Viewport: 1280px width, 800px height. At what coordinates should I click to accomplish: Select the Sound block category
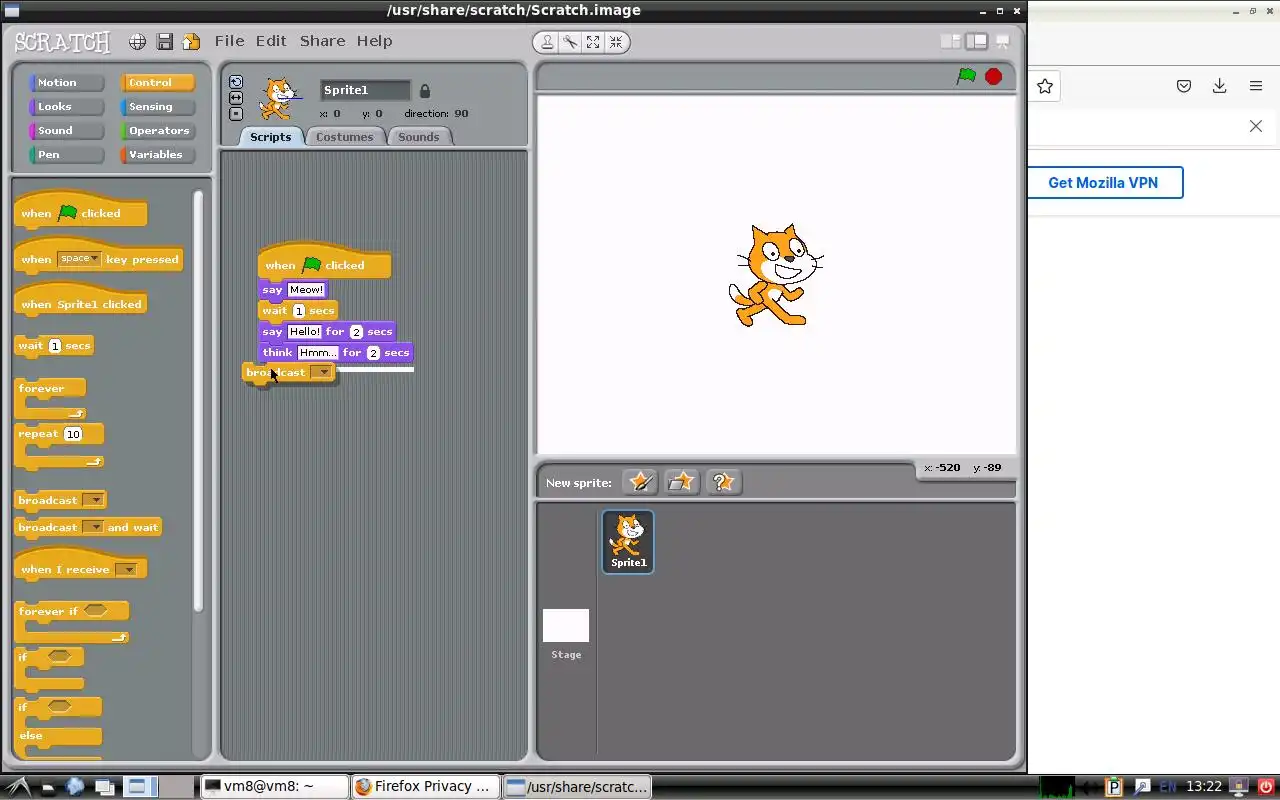coord(66,131)
